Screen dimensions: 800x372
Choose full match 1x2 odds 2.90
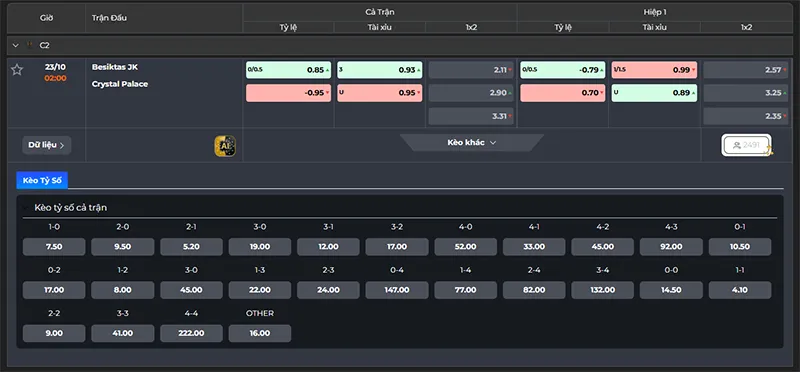[471, 93]
